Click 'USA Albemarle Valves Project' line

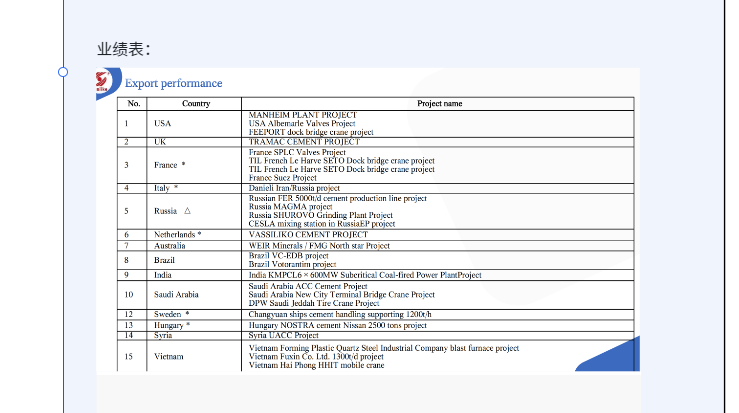[x=302, y=124]
